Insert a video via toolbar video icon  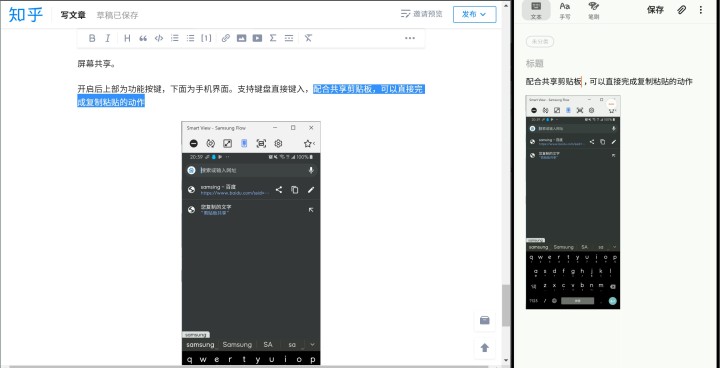(257, 39)
